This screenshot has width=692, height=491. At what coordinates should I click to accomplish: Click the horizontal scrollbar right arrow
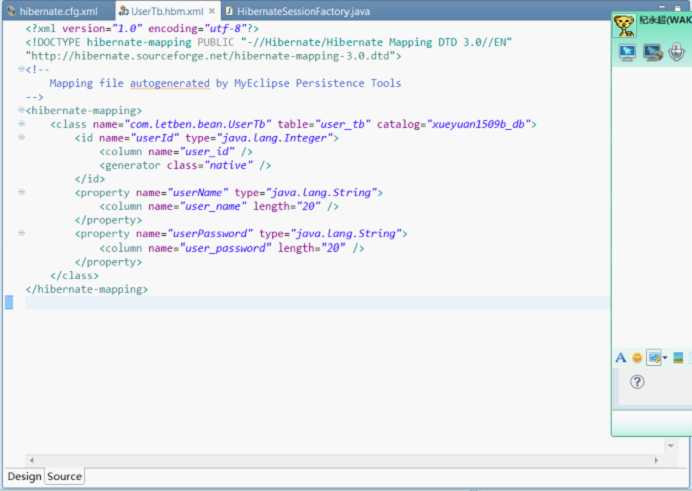click(656, 460)
